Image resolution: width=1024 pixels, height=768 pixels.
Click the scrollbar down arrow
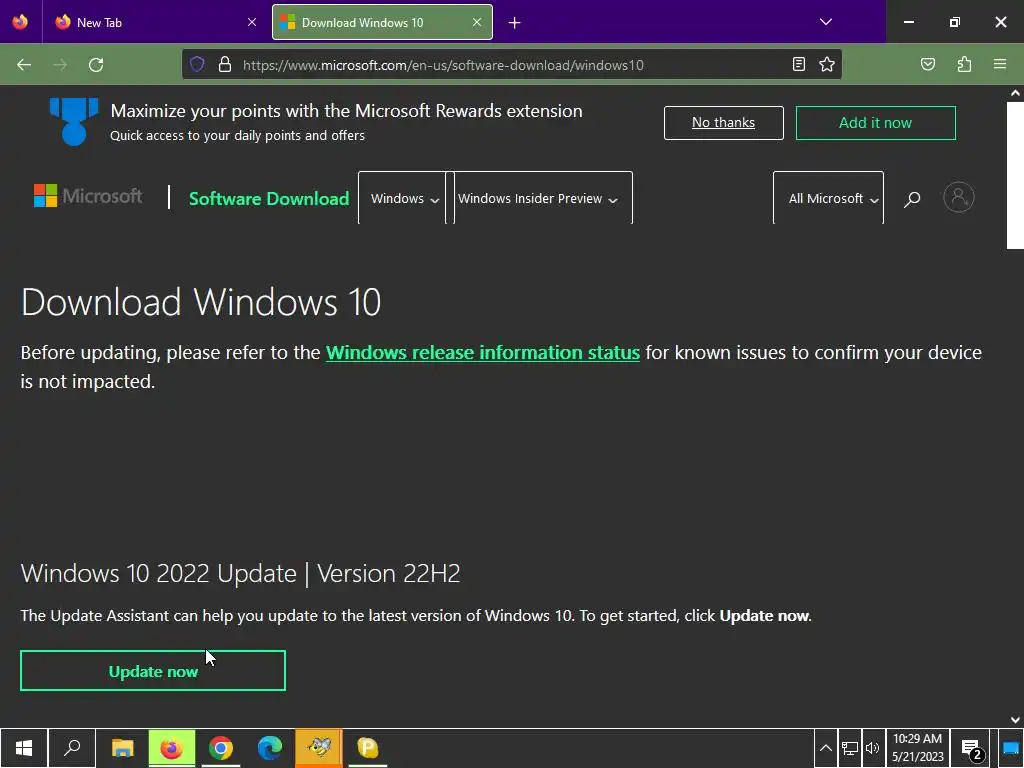coord(1015,720)
